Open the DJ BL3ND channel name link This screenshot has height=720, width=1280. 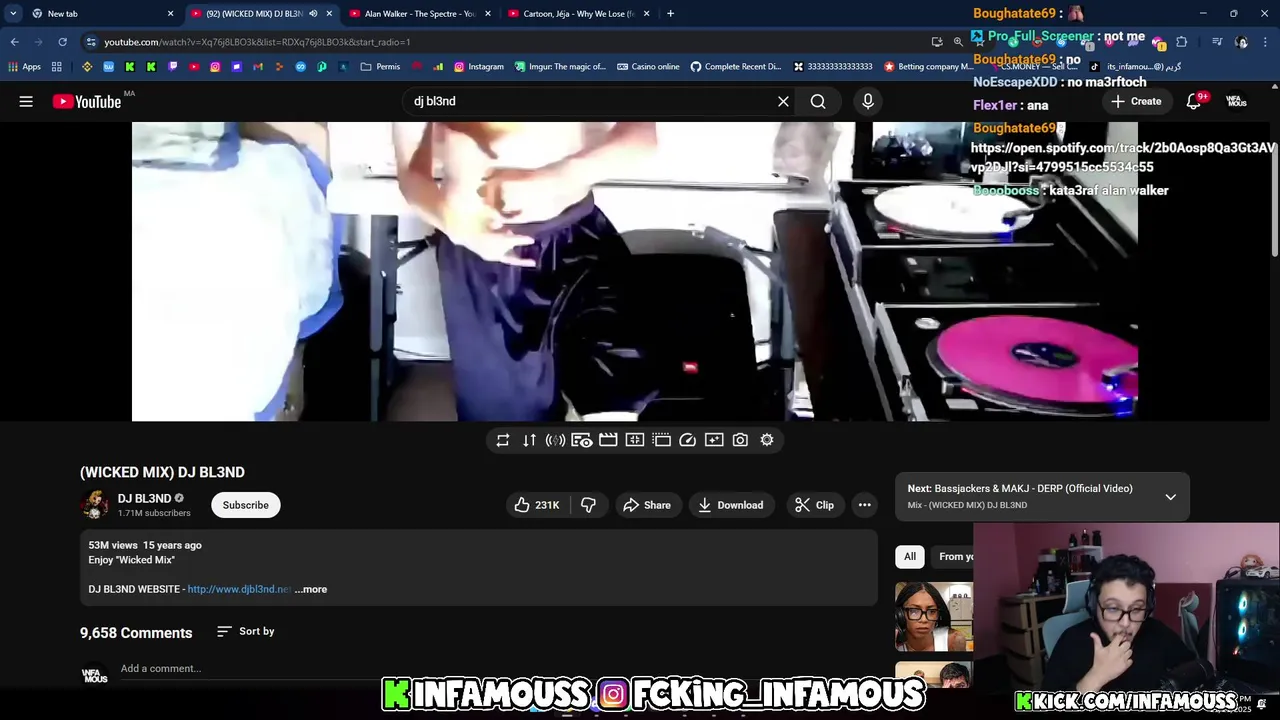[144, 498]
